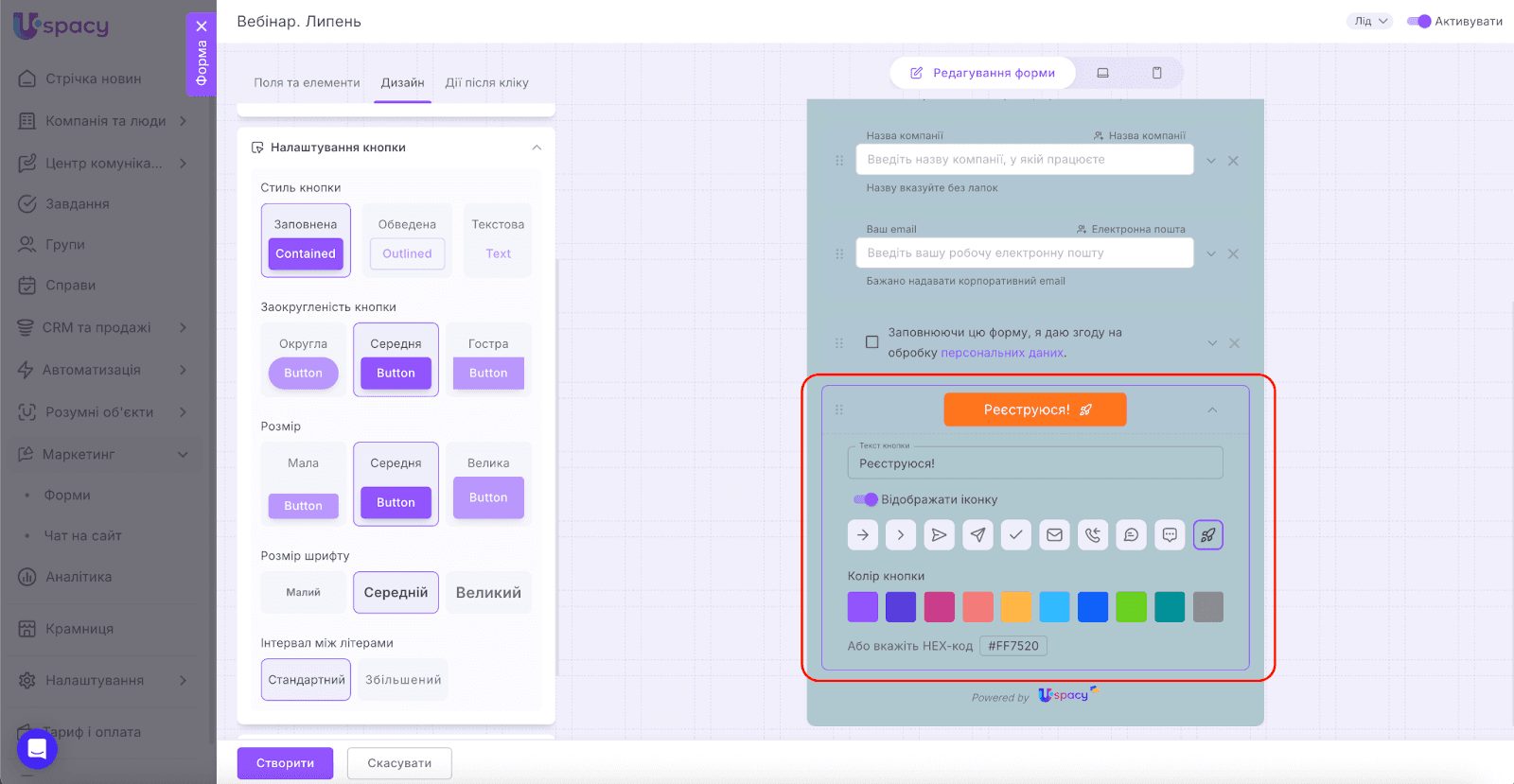Expand the CRM та продажі menu
Viewport: 1514px width, 784px height.
click(x=104, y=327)
